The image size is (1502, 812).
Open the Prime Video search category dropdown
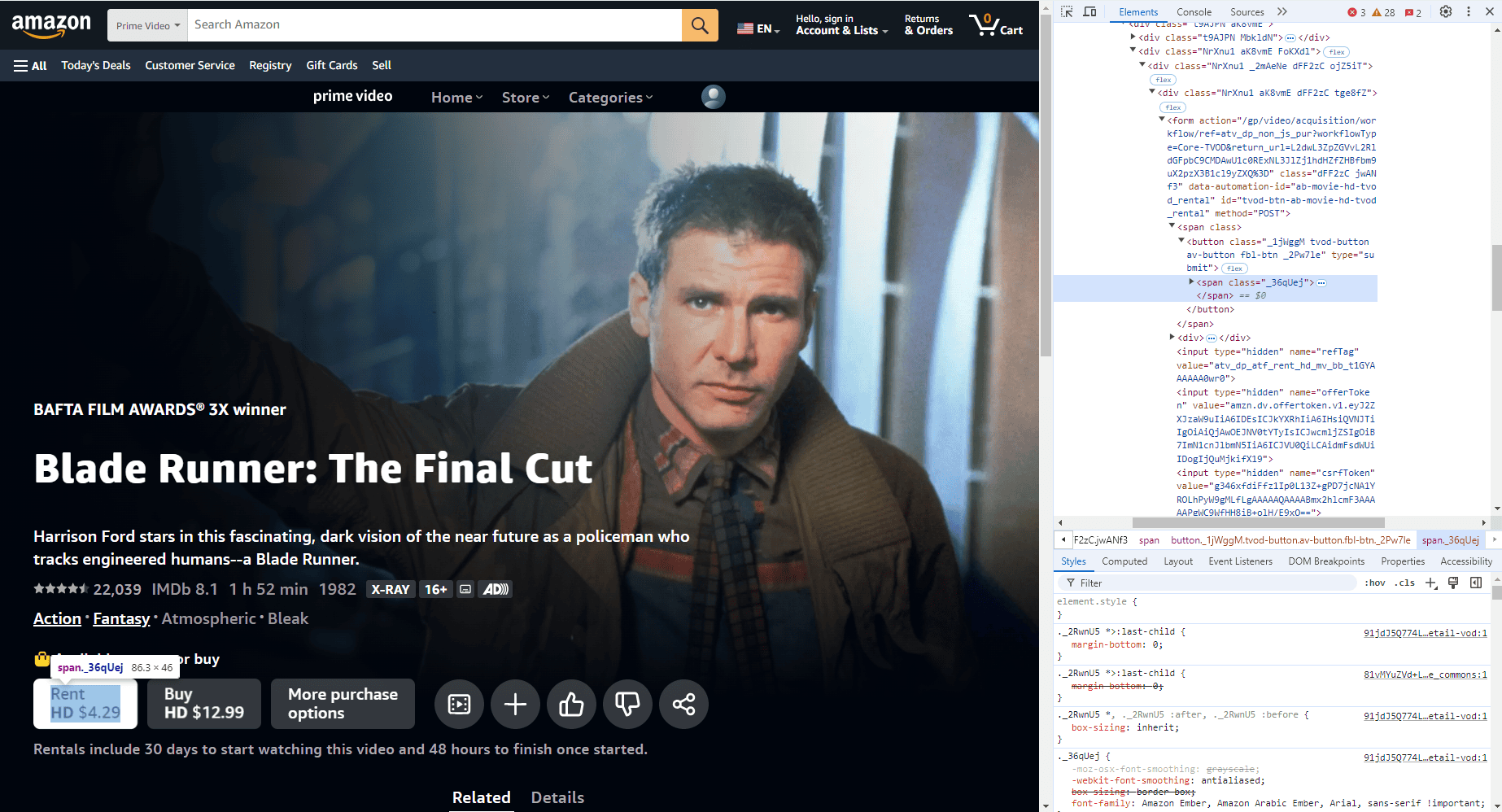[x=147, y=25]
